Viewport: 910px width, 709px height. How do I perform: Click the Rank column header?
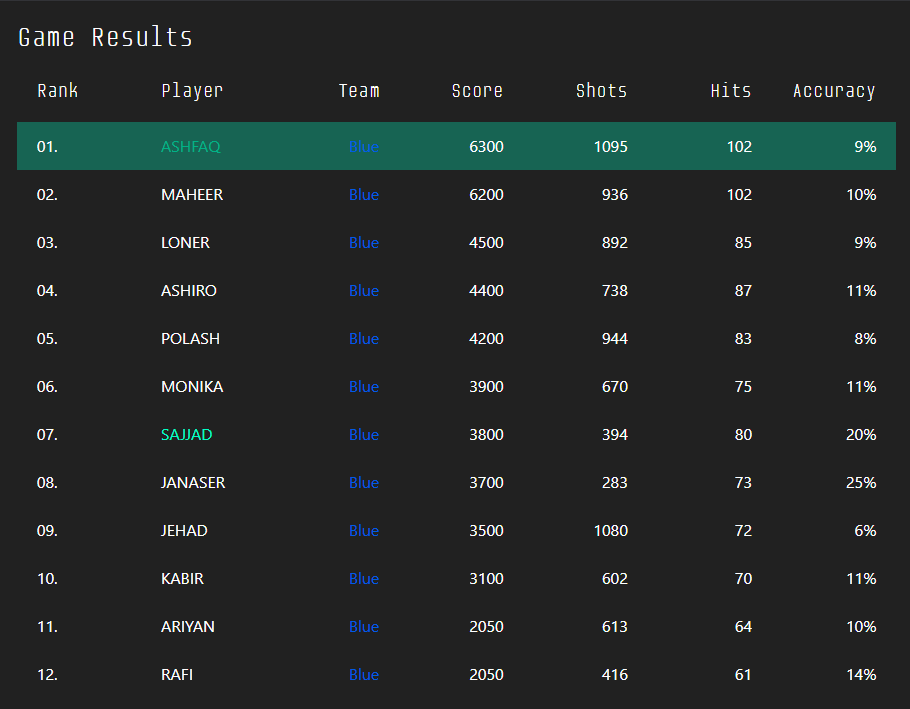click(x=57, y=91)
